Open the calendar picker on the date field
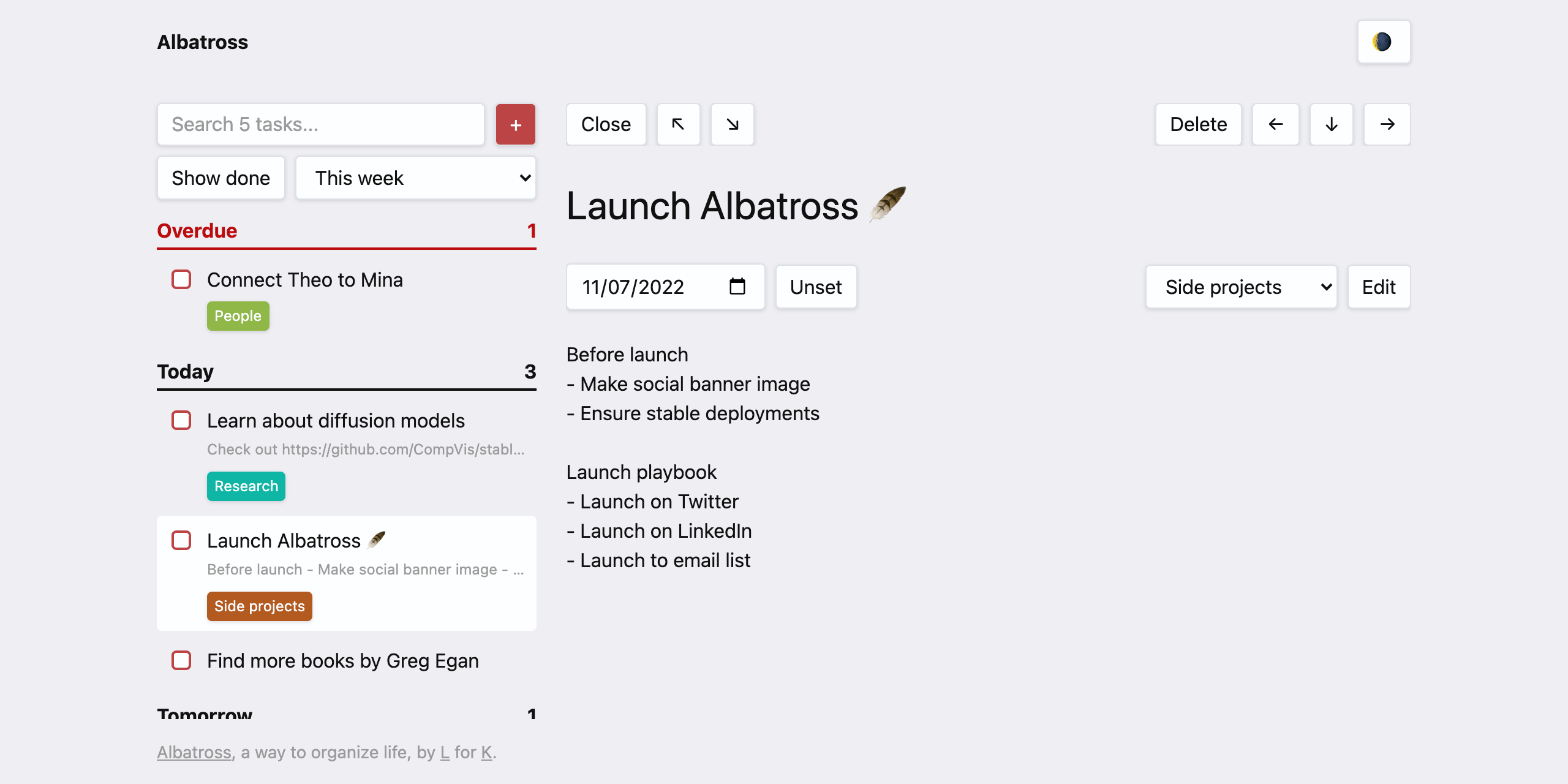Image resolution: width=1568 pixels, height=784 pixels. click(738, 286)
